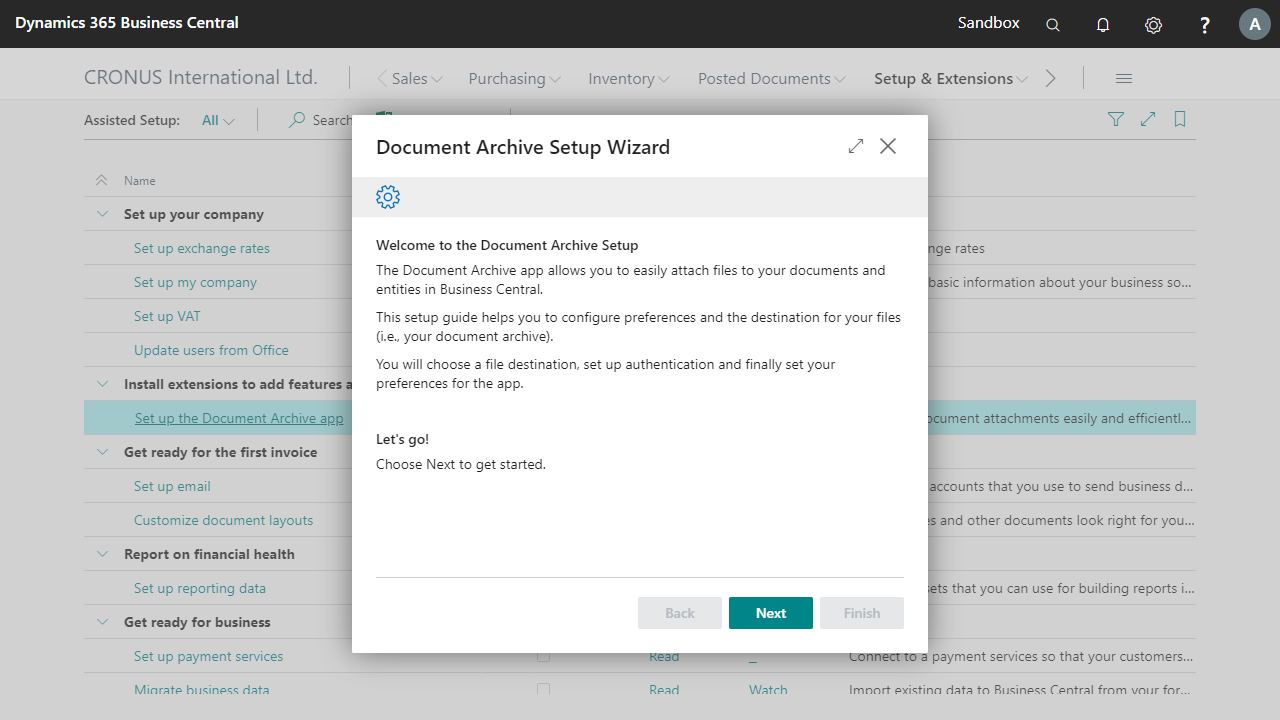
Task: Collapse the Get ready for business group
Action: pos(102,622)
